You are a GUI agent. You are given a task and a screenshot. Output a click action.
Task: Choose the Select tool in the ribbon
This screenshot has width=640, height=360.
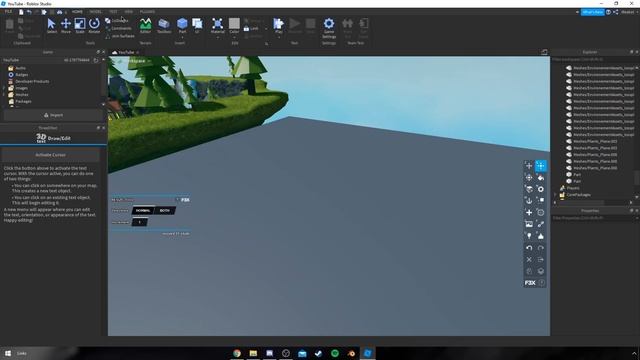click(51, 25)
